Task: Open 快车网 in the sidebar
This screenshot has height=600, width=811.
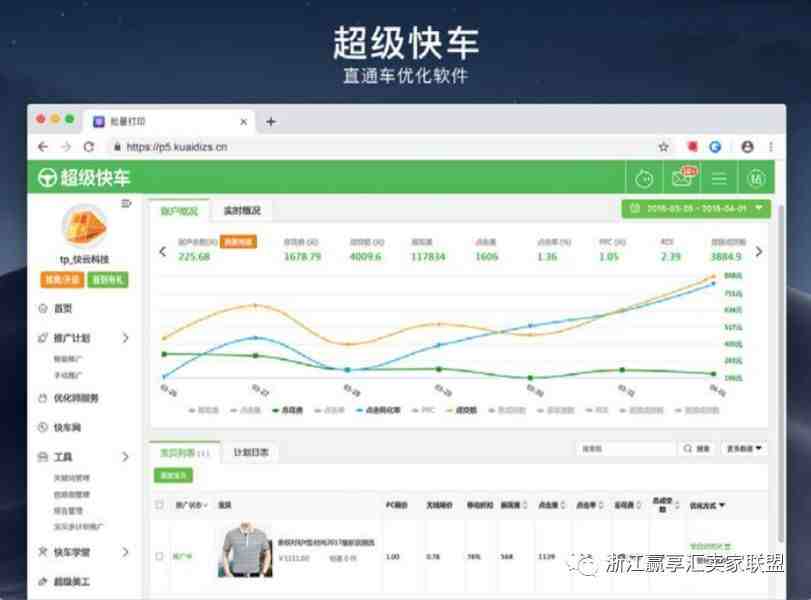Action: pos(67,427)
